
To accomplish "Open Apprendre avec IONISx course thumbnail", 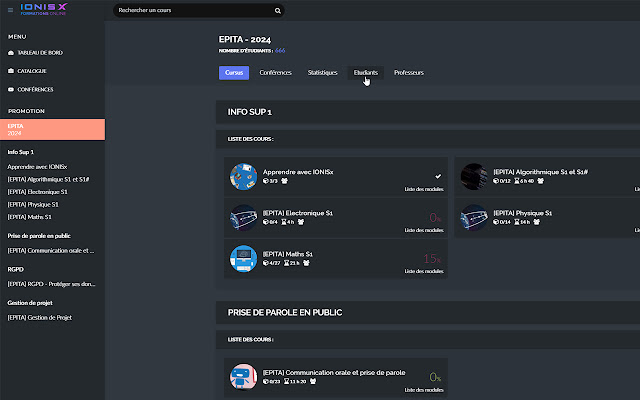I will (x=243, y=177).
